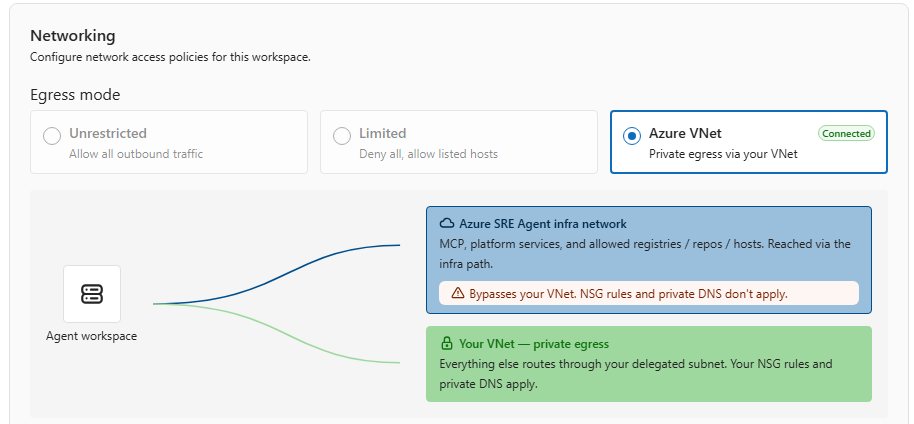Click the 'Agent workspace' caption
The height and width of the screenshot is (424, 914).
[92, 336]
